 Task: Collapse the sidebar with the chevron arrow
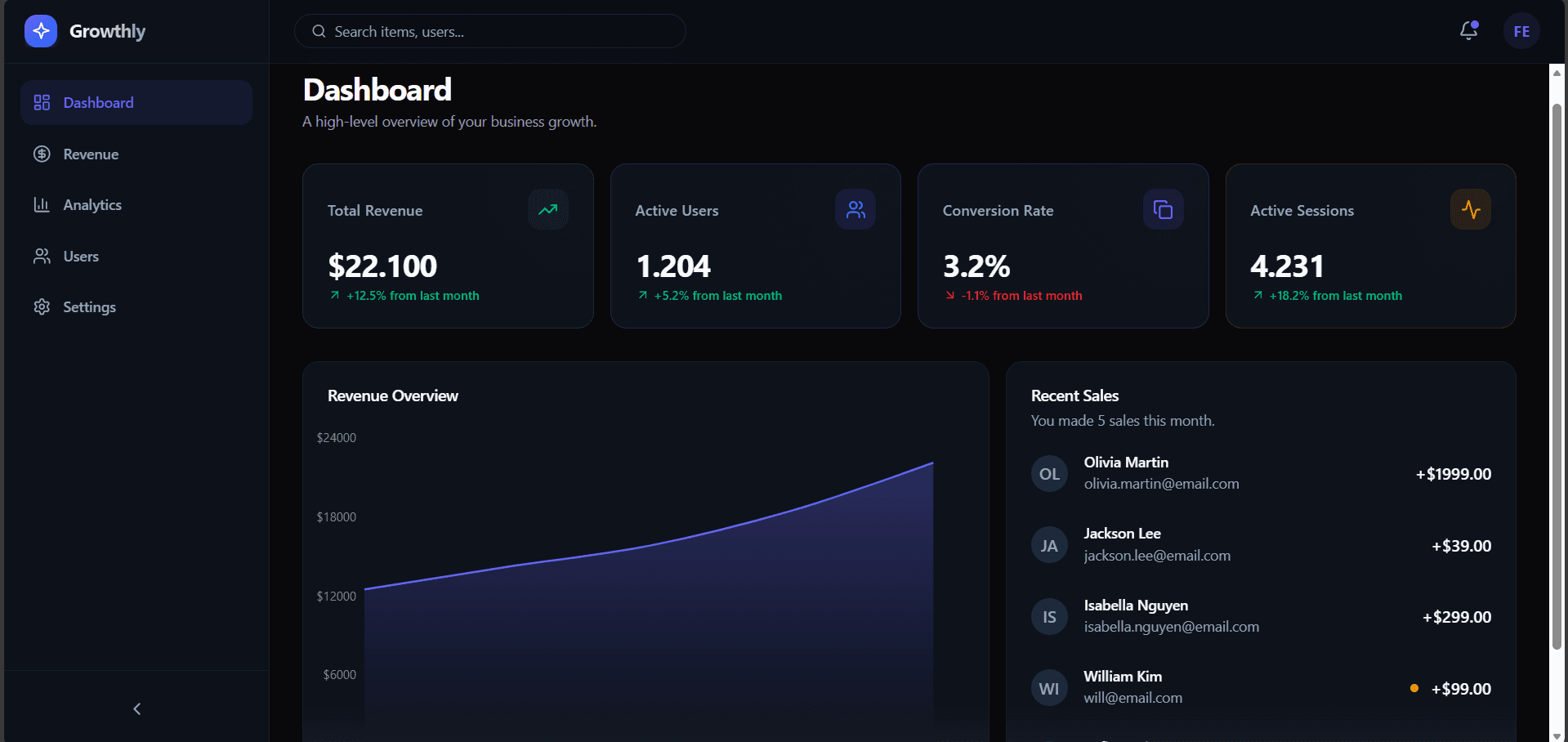tap(136, 708)
